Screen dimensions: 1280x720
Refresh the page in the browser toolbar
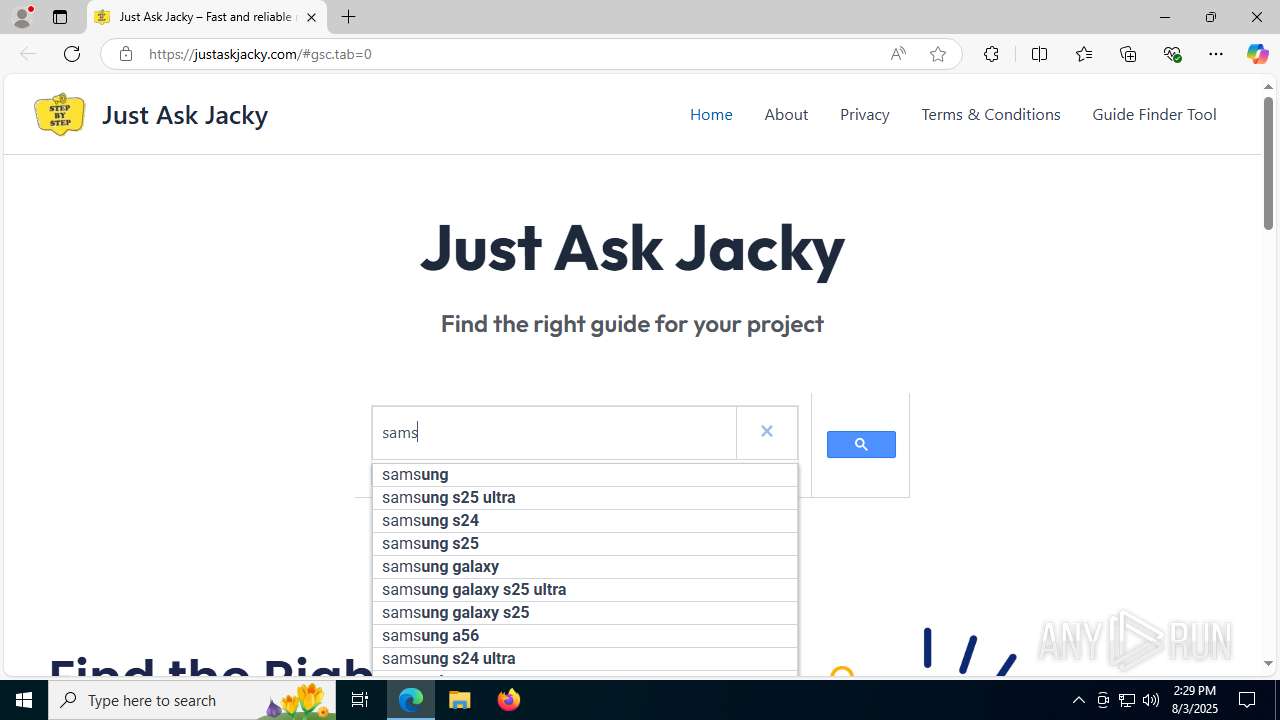tap(72, 54)
